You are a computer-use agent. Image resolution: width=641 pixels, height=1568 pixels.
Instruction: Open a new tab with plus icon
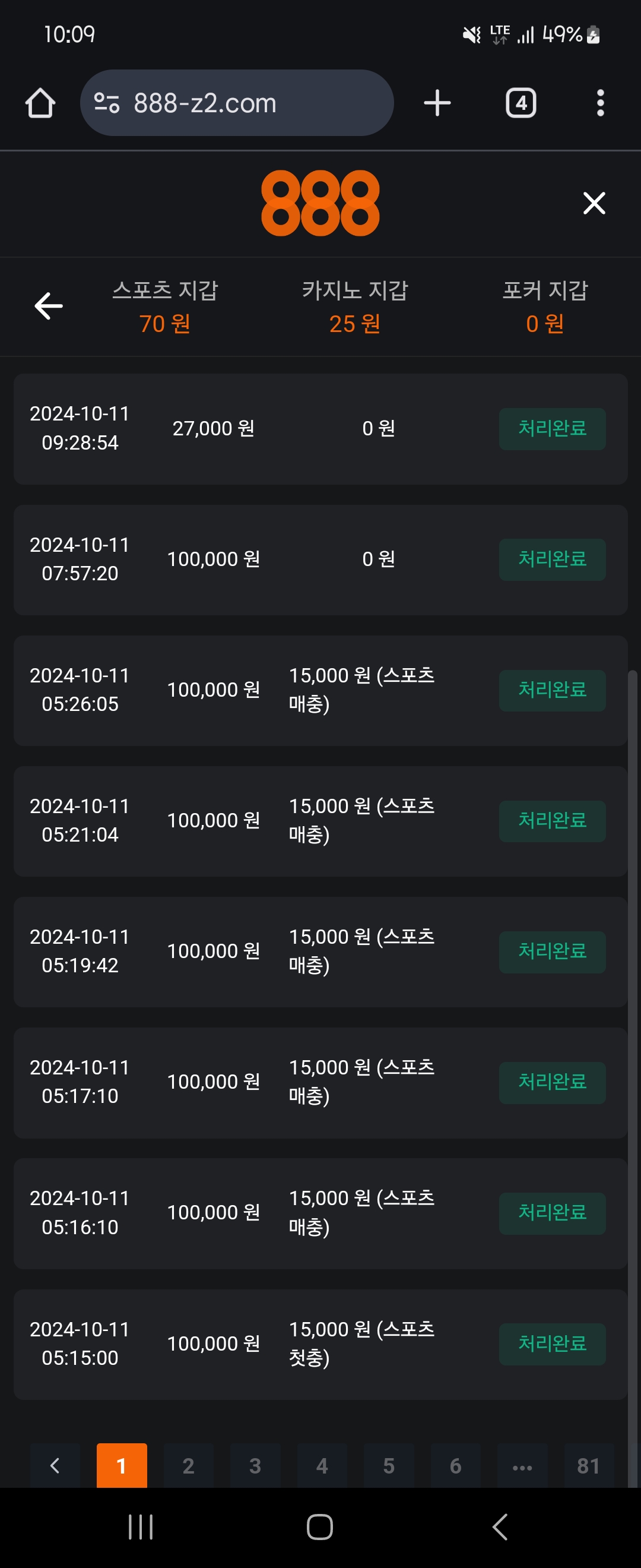point(437,103)
